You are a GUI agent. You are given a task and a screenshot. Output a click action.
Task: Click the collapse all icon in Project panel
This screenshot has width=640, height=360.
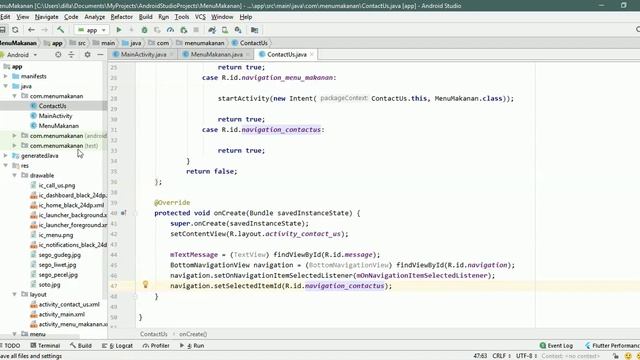point(71,54)
